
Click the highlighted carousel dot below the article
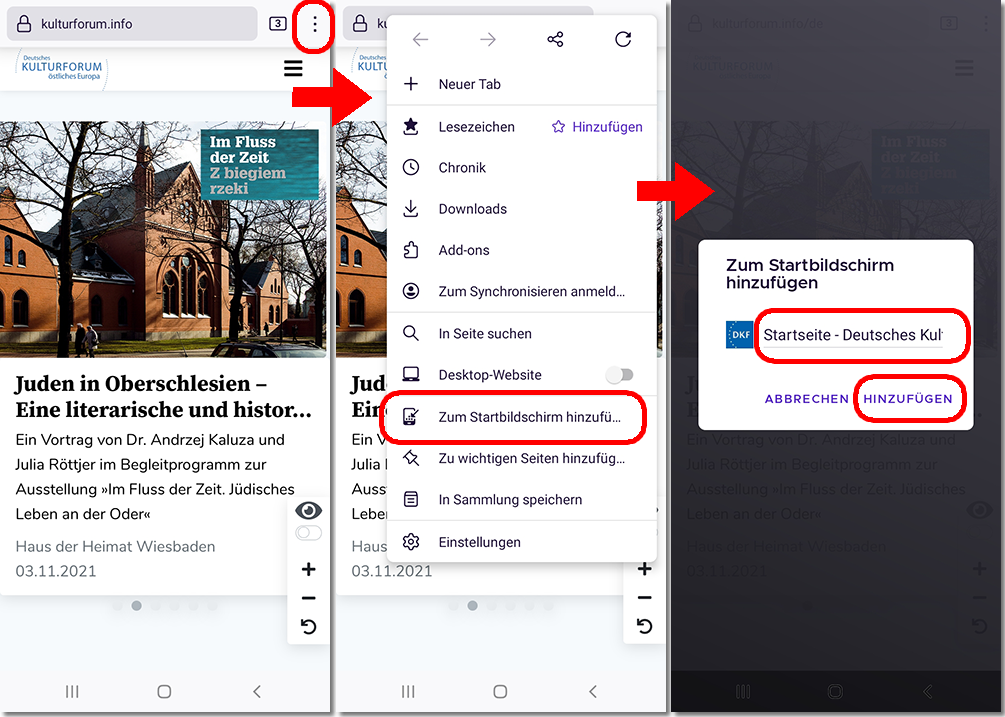point(137,605)
